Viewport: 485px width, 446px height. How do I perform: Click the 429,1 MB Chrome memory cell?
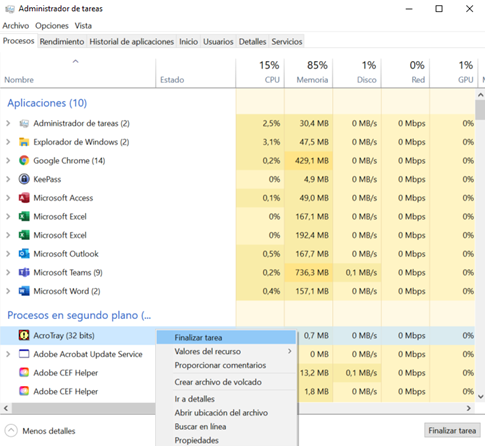pyautogui.click(x=308, y=161)
